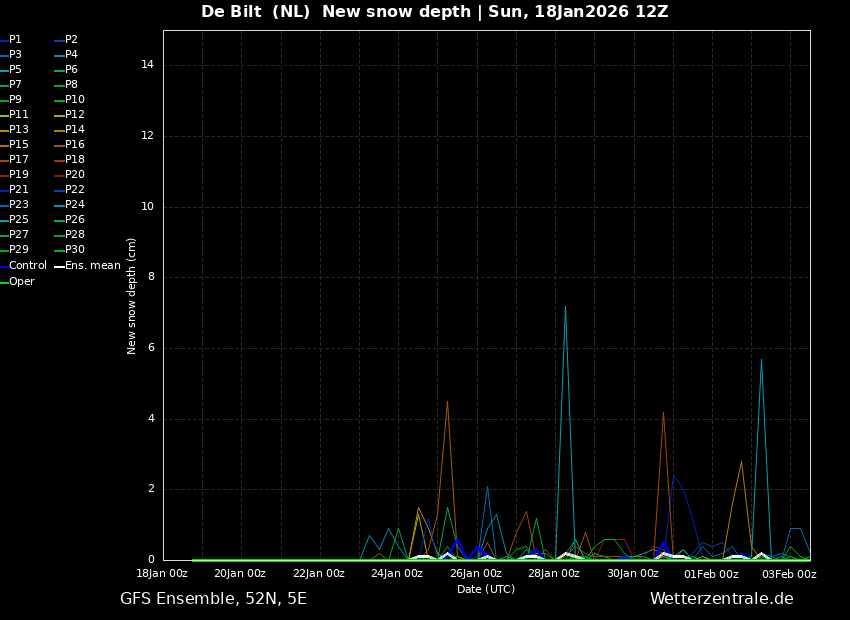
Task: Click the 30Jan 00z x-axis tick
Action: (x=632, y=574)
